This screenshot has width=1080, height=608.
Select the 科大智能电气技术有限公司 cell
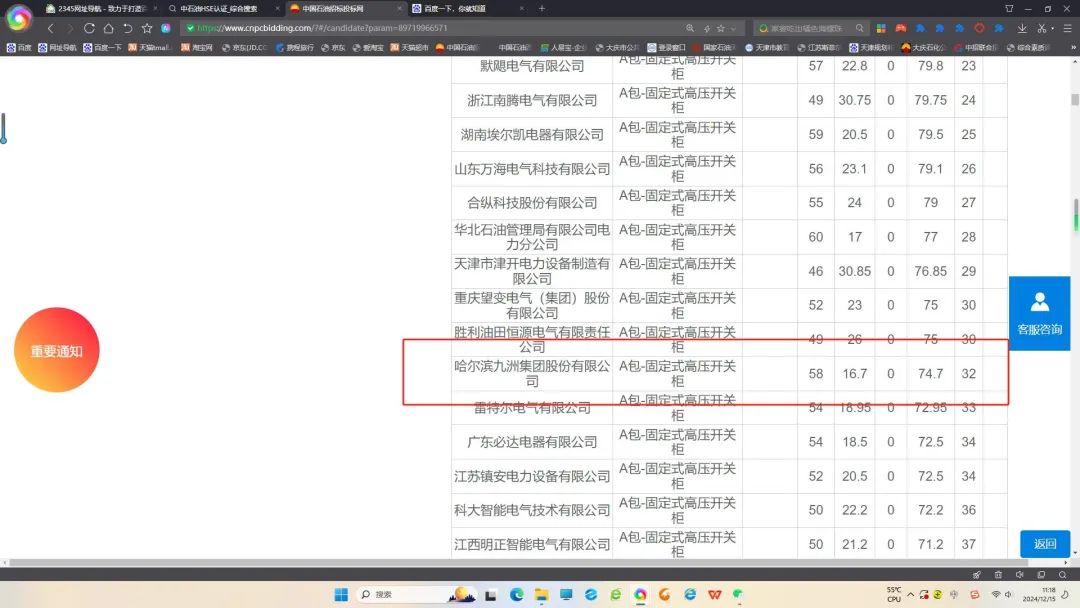point(532,510)
